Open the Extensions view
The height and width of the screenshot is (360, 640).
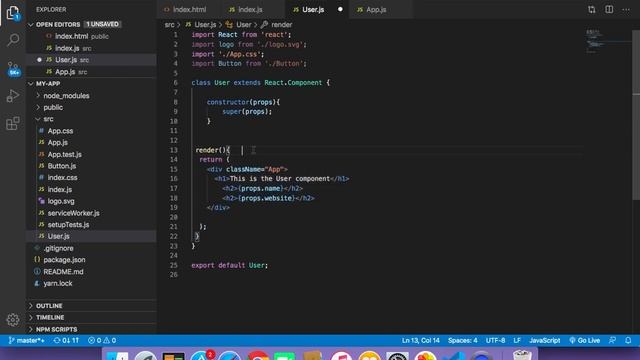tap(13, 123)
